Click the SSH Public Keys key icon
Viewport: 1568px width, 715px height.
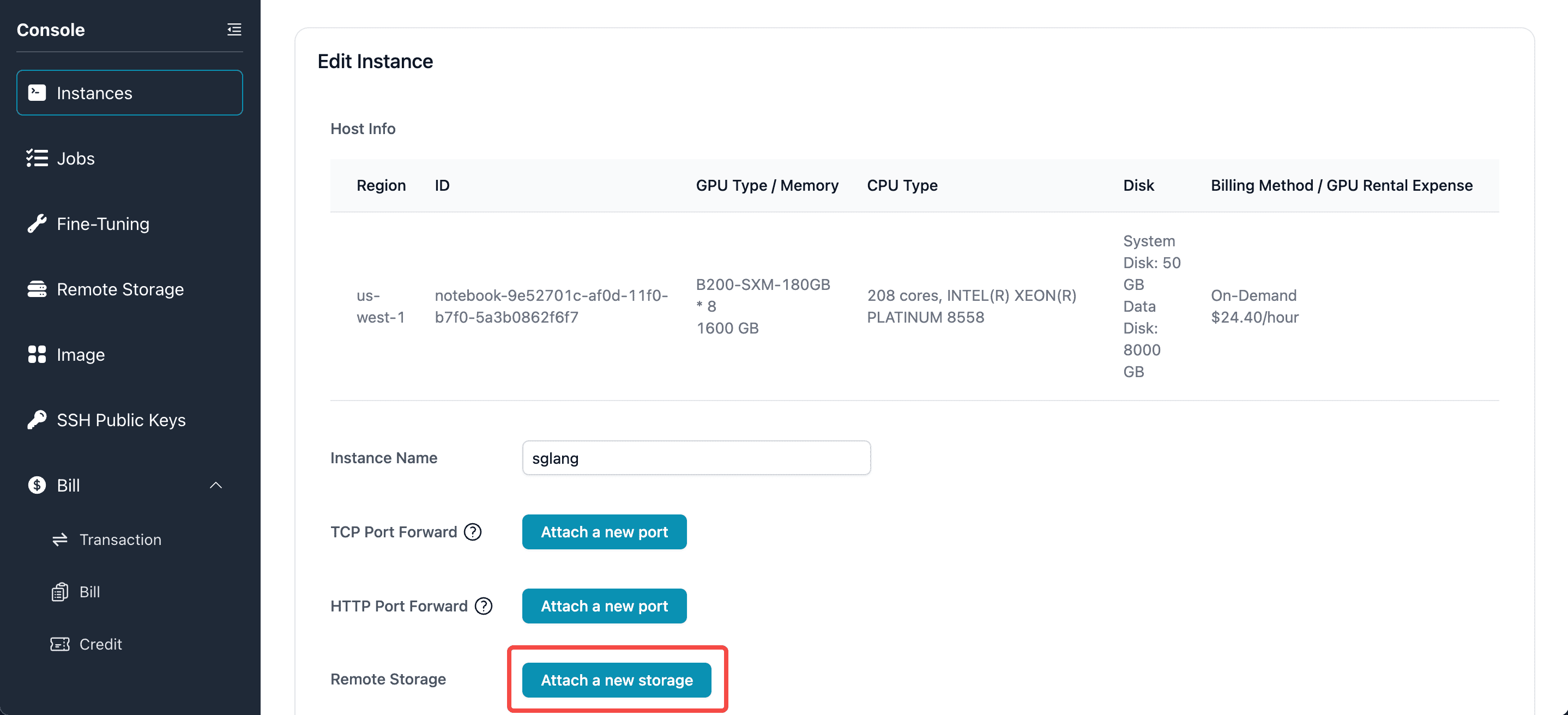(37, 420)
